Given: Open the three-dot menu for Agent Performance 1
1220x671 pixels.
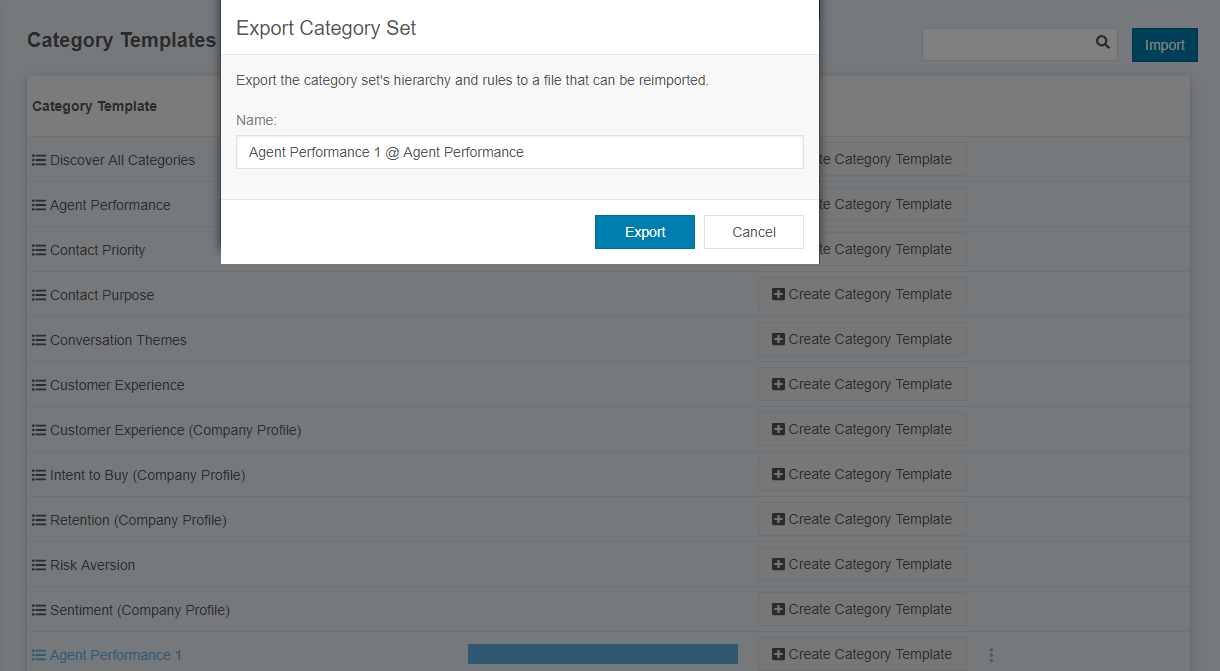Looking at the screenshot, I should pyautogui.click(x=991, y=655).
